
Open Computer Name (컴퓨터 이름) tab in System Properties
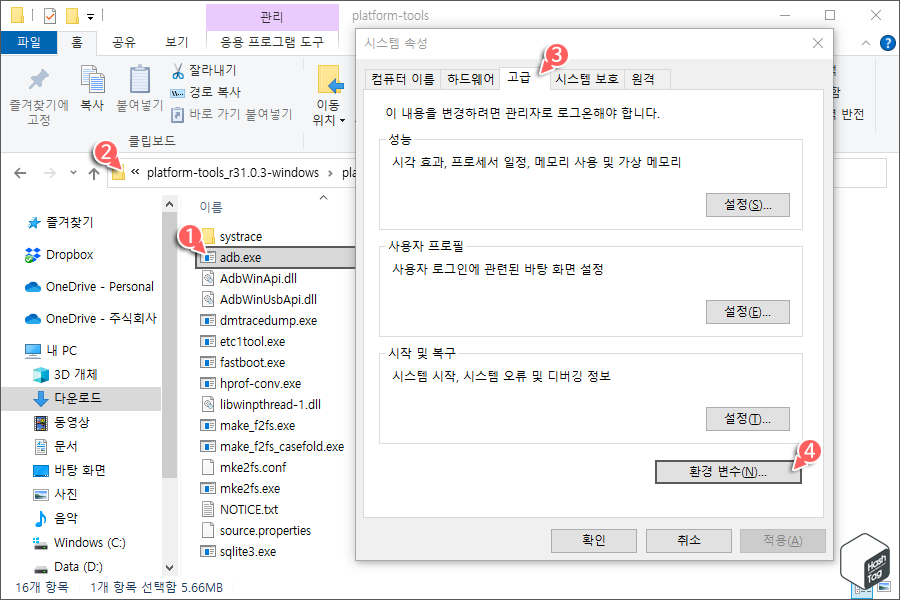[402, 79]
